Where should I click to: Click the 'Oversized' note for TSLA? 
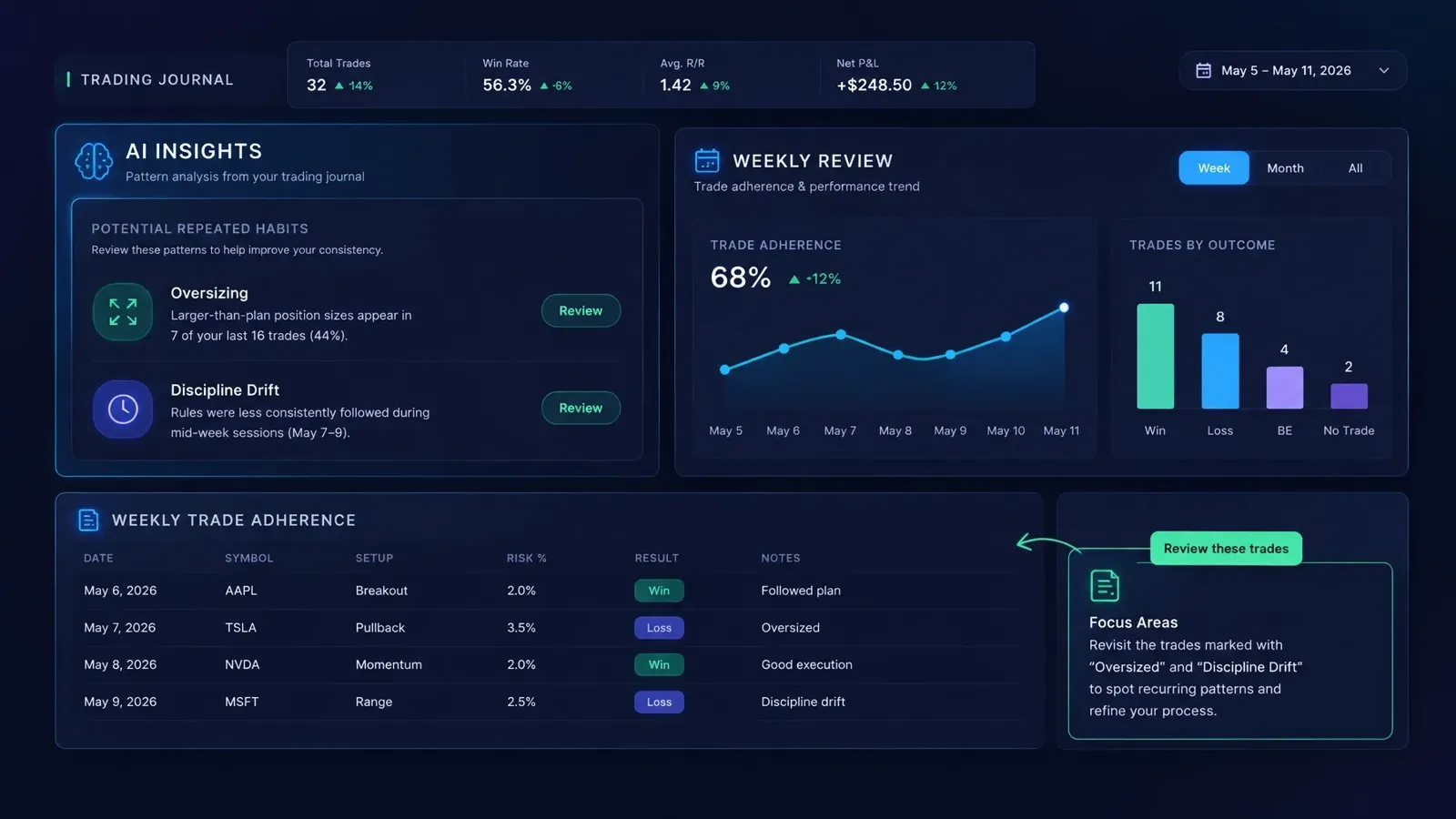pos(791,628)
